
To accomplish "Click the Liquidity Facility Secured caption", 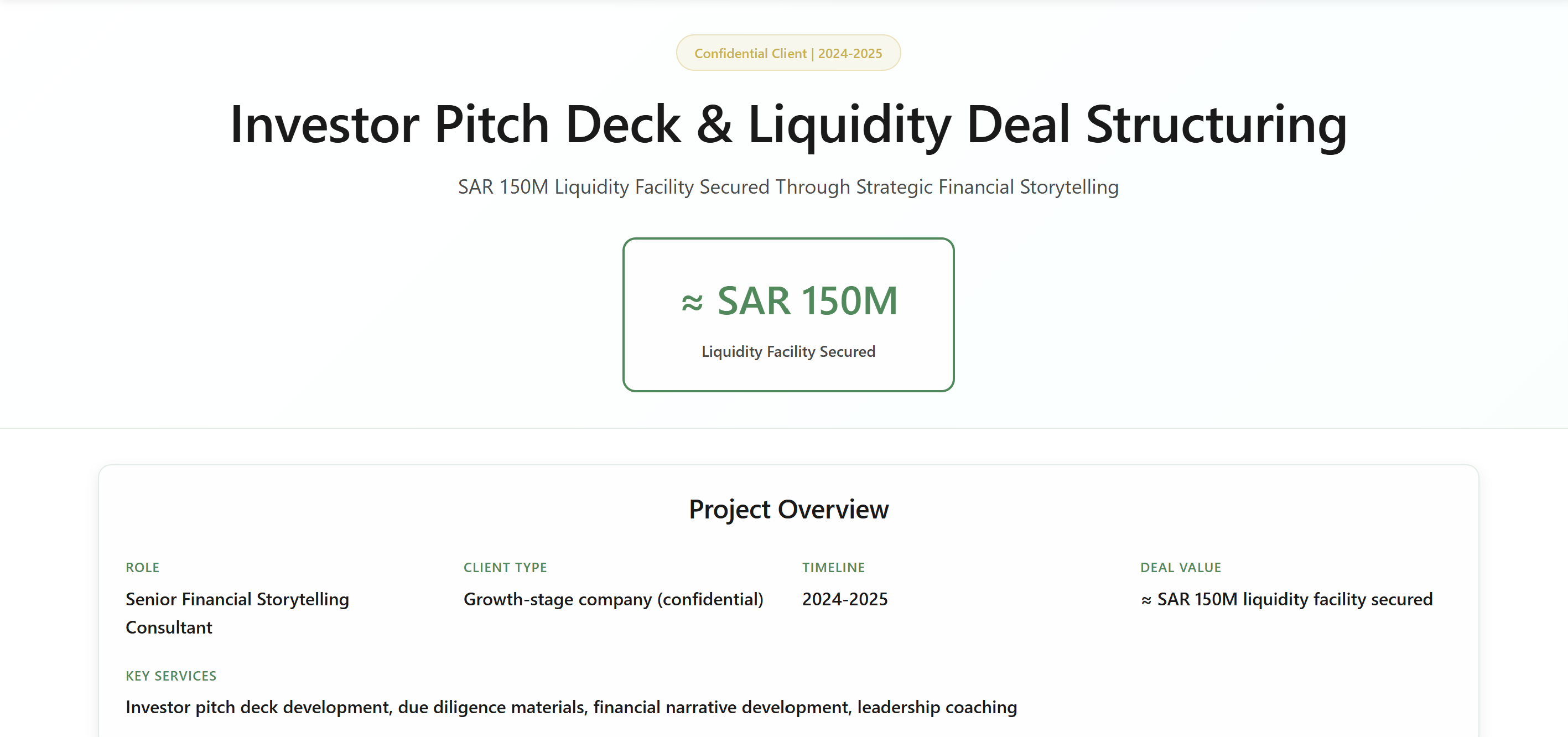I will 788,352.
